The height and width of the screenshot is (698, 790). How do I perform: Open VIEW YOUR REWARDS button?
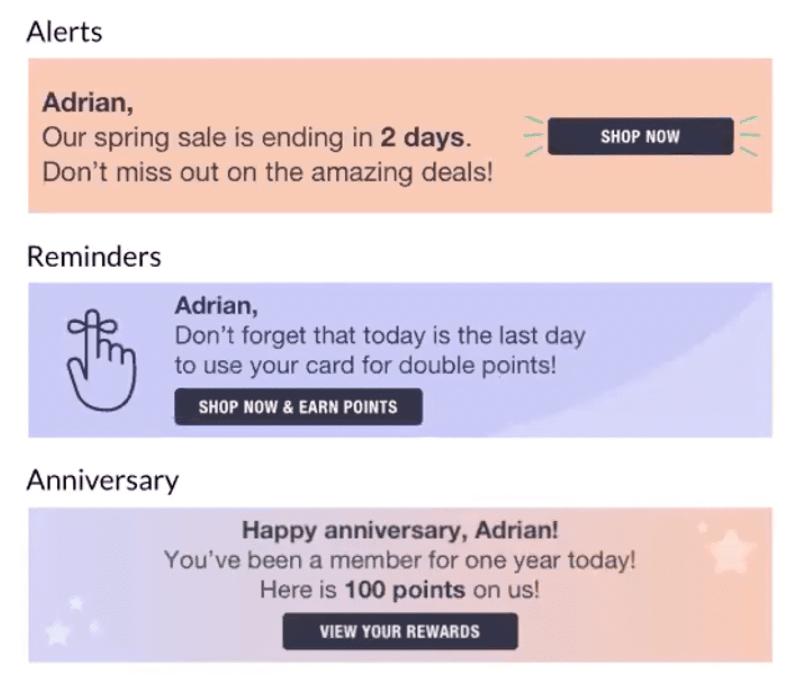tap(400, 631)
